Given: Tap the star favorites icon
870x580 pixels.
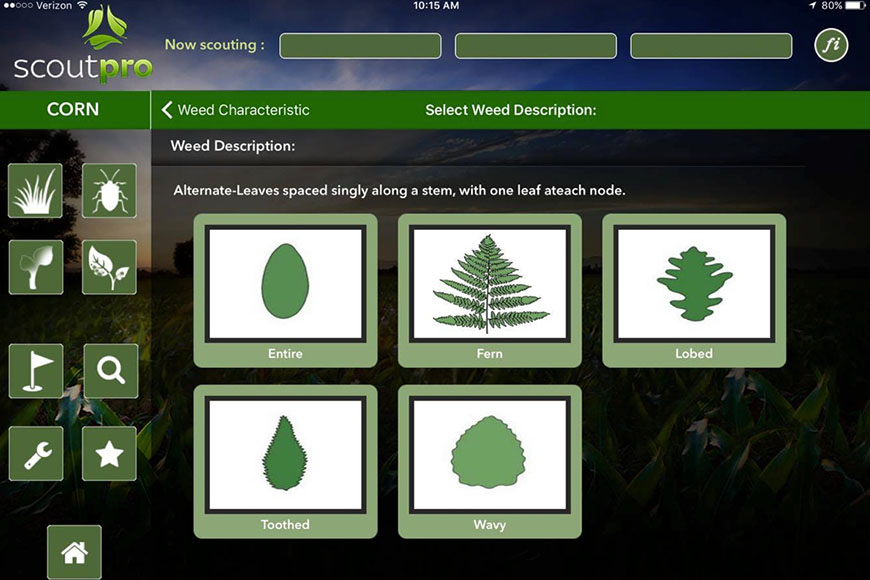Looking at the screenshot, I should pos(109,454).
